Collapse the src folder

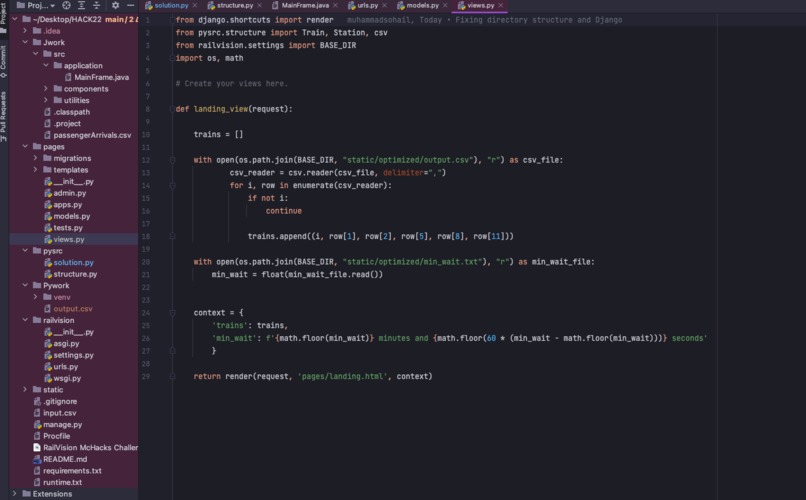click(35, 54)
